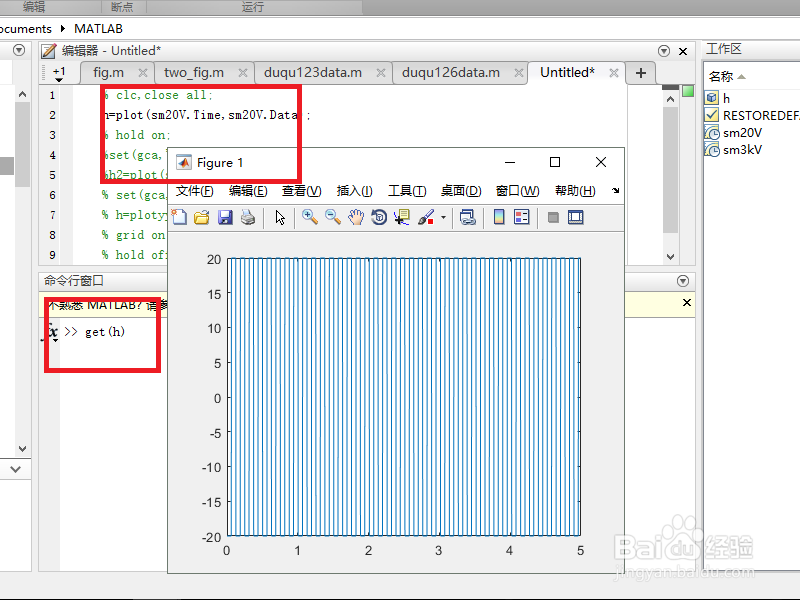The image size is (800, 600).
Task: Open editor panel actions dropdown
Action: point(664,51)
